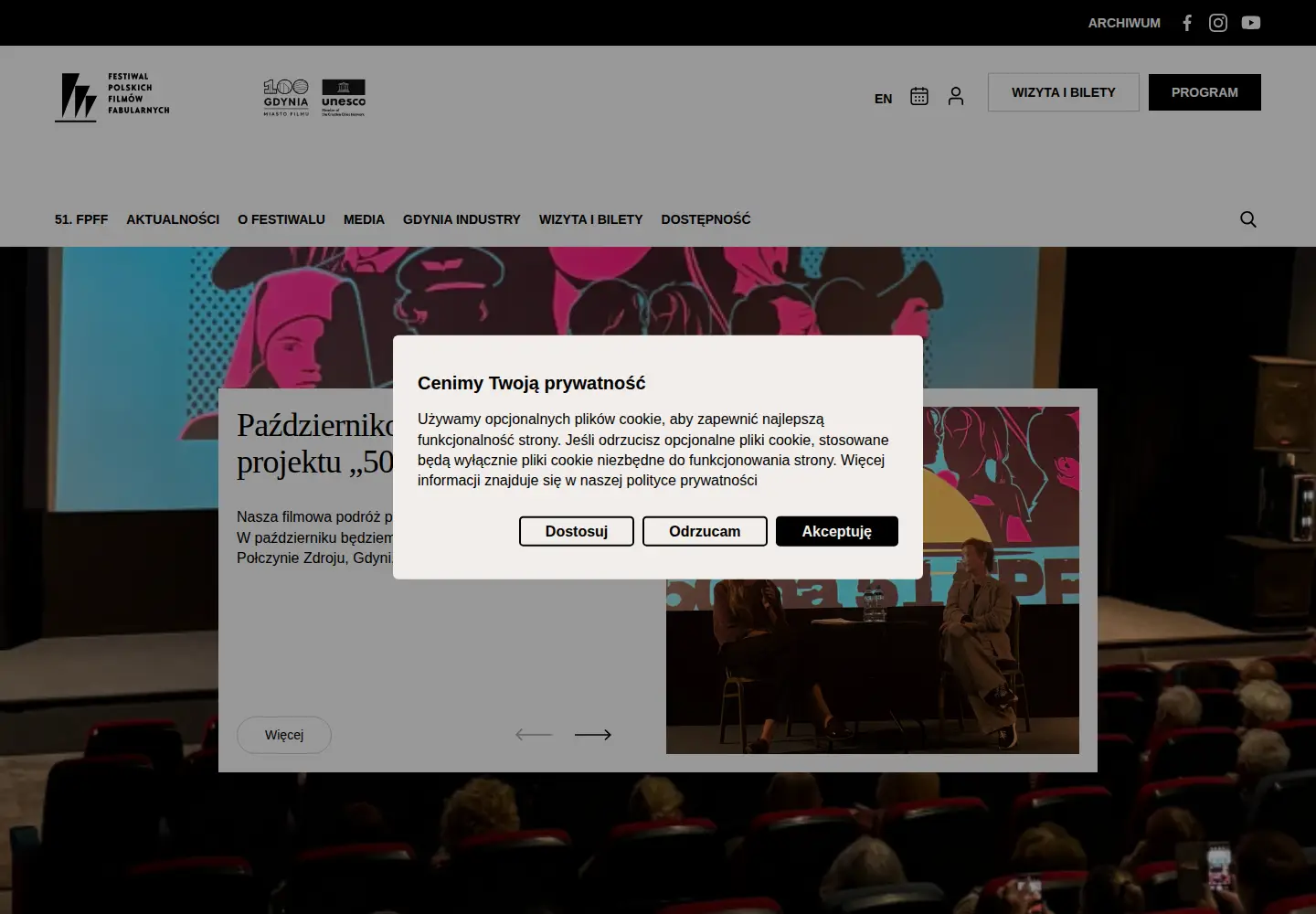Open the 51. FPFF menu item
Viewport: 1316px width, 914px height.
tap(81, 219)
